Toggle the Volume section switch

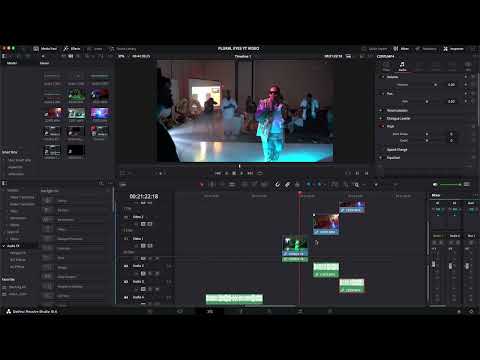382,77
